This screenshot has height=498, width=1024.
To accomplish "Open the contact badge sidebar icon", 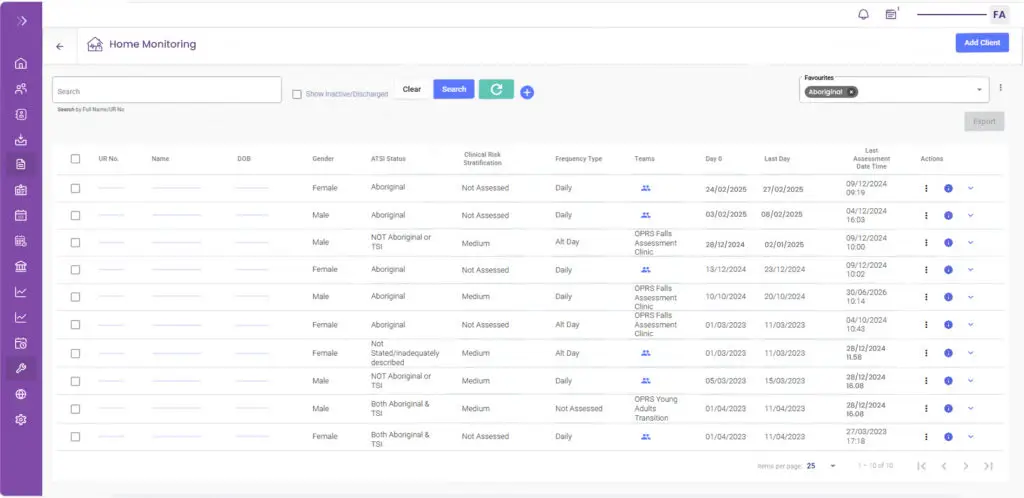I will click(x=21, y=114).
